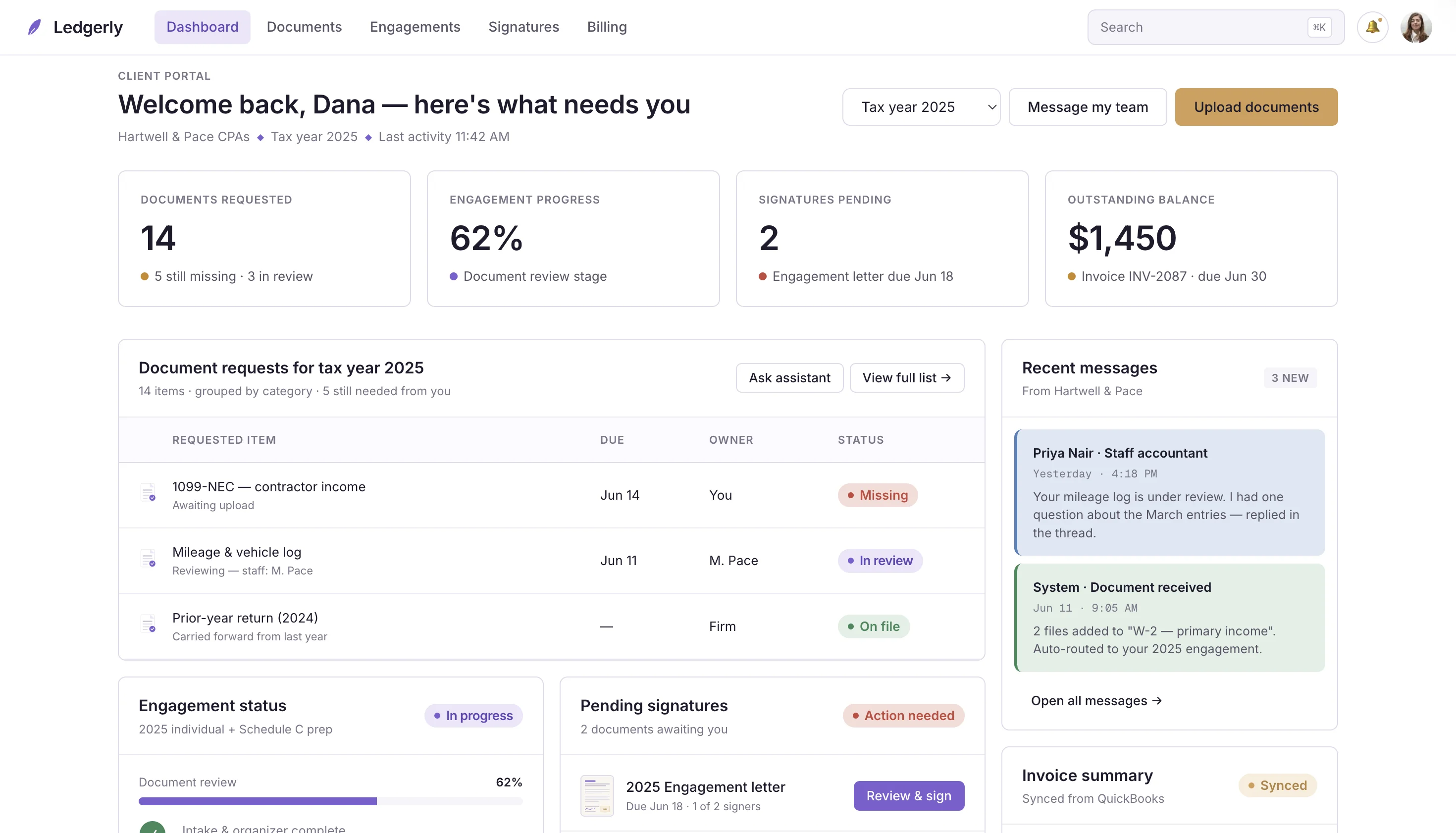Screen dimensions: 1456x833
Task: Focus the Search field
Action: (1216, 27)
